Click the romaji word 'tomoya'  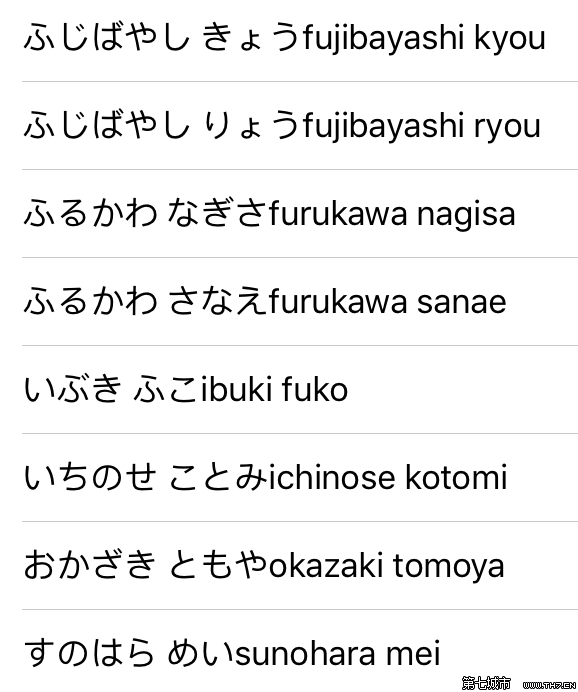point(448,567)
